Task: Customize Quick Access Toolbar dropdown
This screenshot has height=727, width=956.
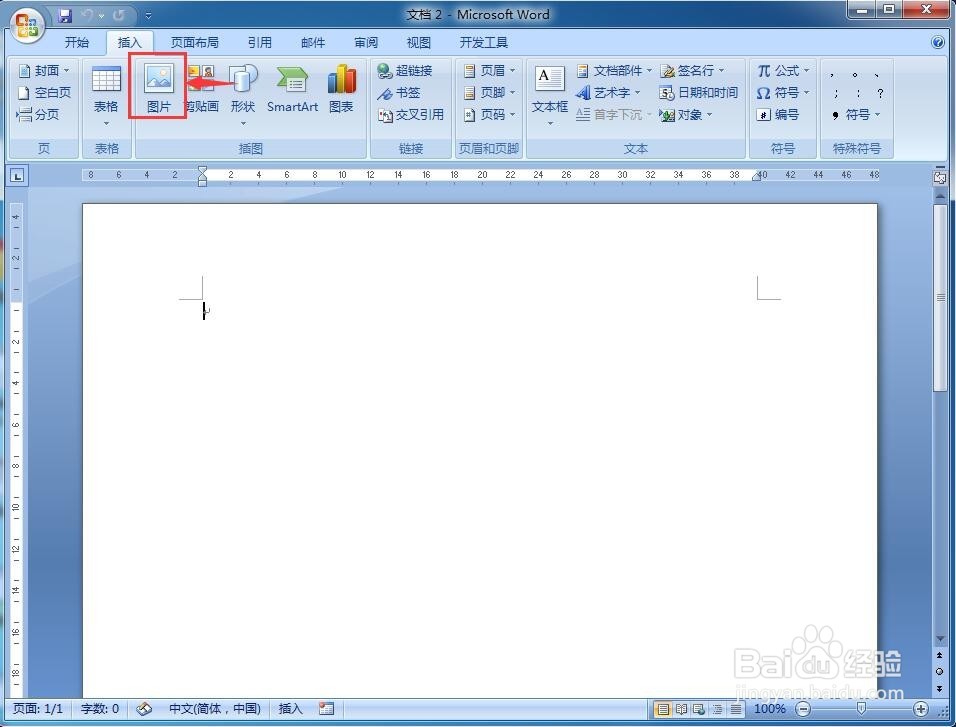Action: point(148,15)
